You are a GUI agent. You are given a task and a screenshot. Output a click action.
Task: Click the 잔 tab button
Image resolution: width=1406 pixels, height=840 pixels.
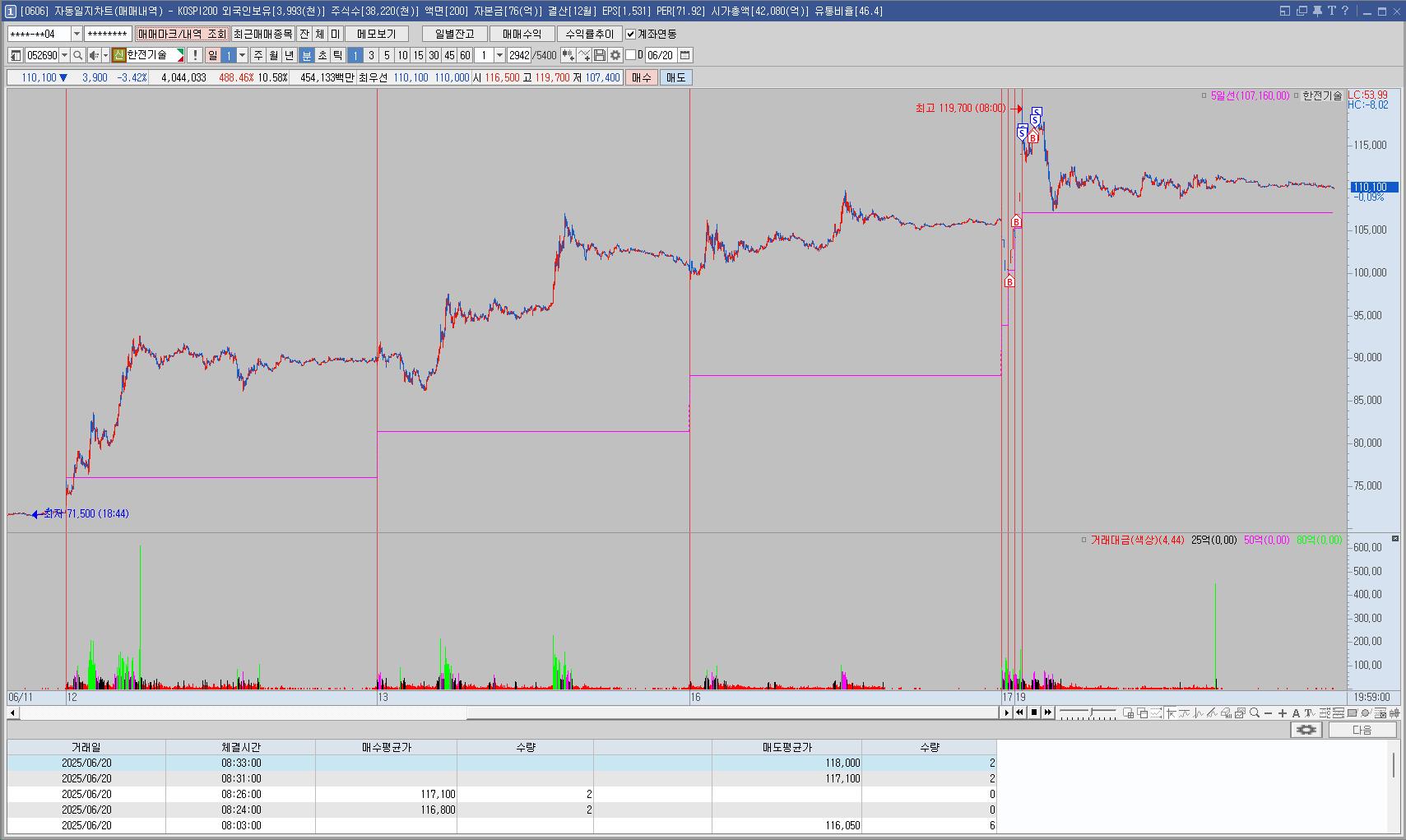[x=304, y=34]
